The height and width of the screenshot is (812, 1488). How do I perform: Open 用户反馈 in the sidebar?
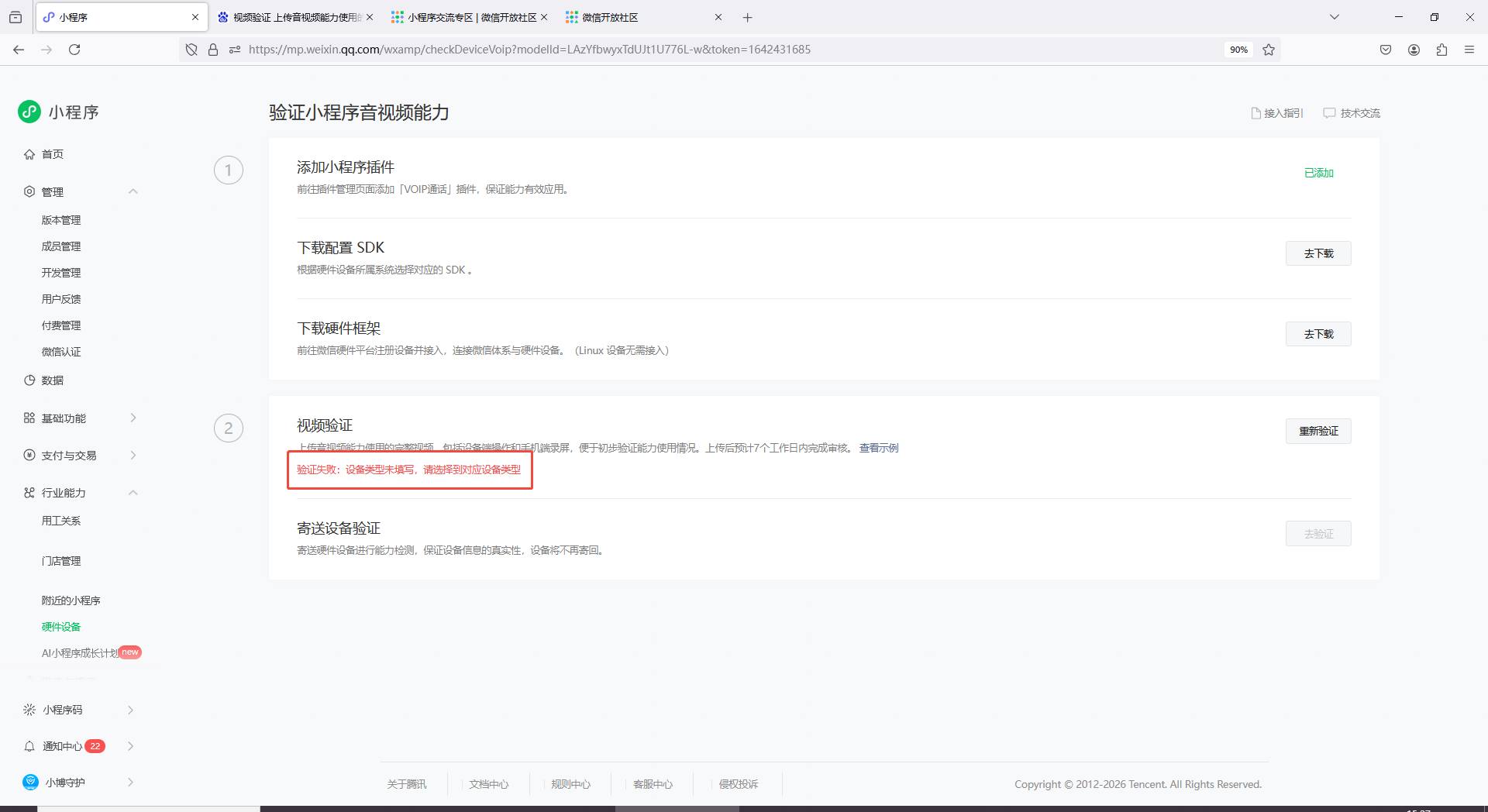(61, 299)
